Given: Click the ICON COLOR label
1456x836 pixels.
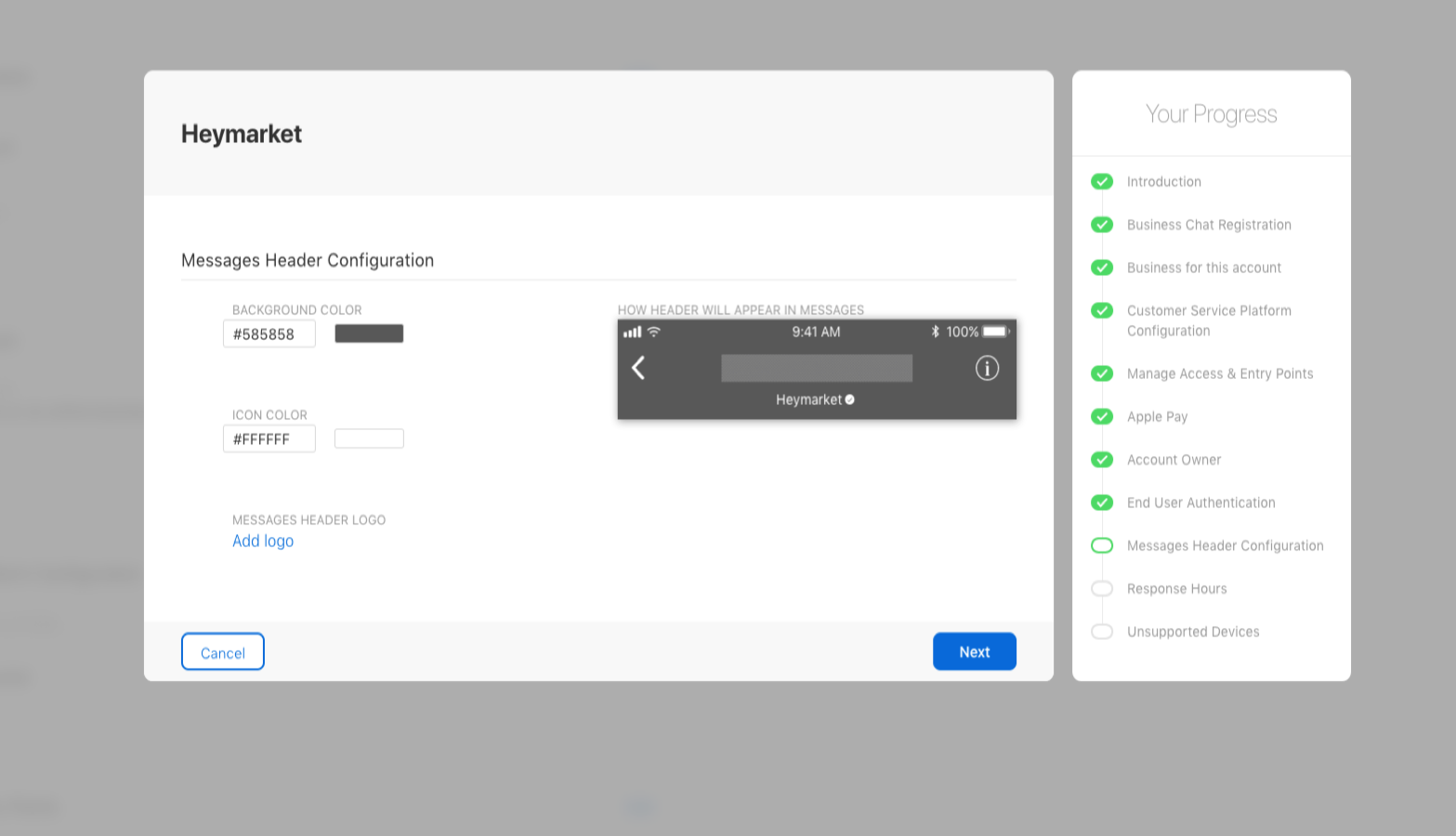Looking at the screenshot, I should 269,414.
